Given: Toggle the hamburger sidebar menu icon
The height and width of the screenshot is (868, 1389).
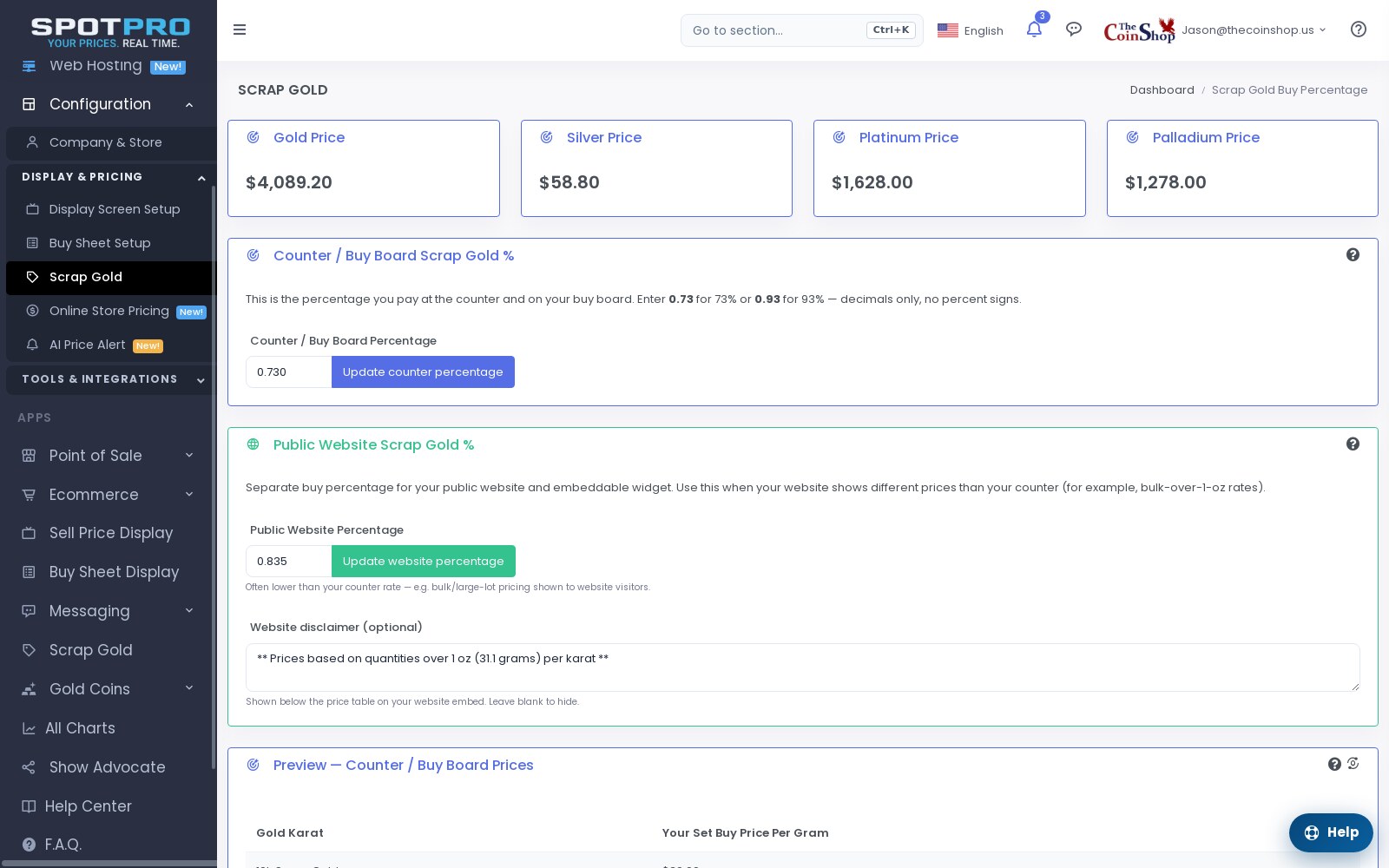Looking at the screenshot, I should pyautogui.click(x=240, y=30).
